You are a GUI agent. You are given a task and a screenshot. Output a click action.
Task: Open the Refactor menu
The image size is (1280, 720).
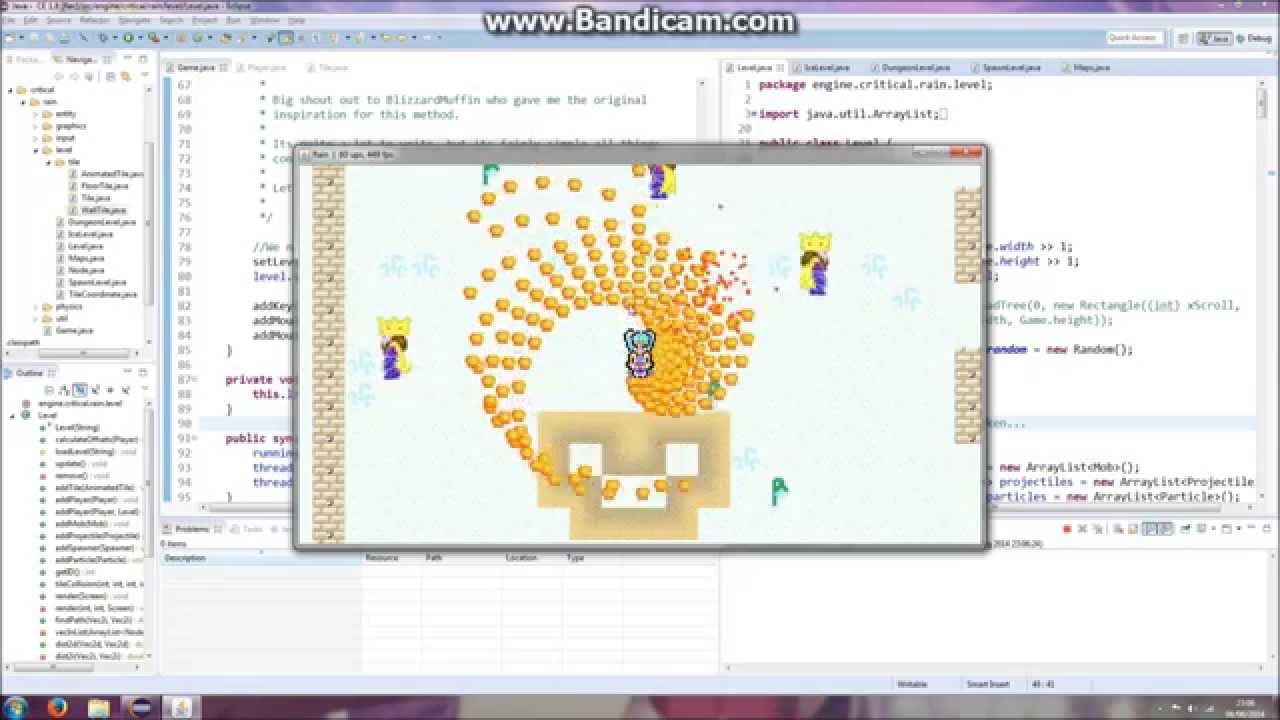(x=94, y=20)
